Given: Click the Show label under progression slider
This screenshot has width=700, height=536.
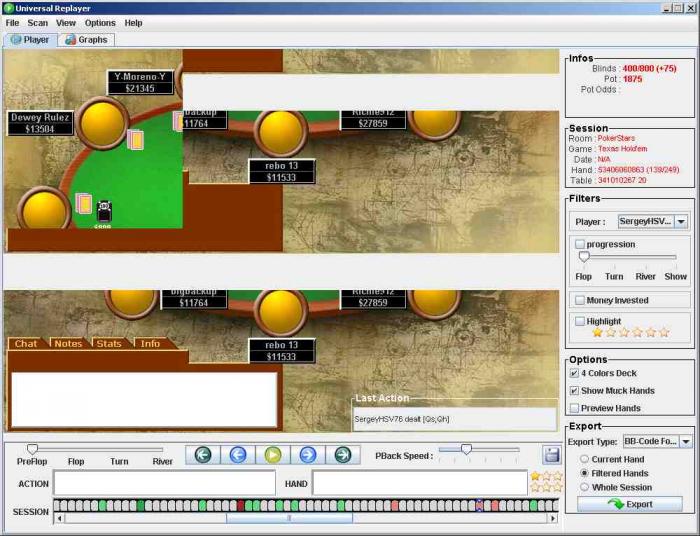Looking at the screenshot, I should coord(675,276).
